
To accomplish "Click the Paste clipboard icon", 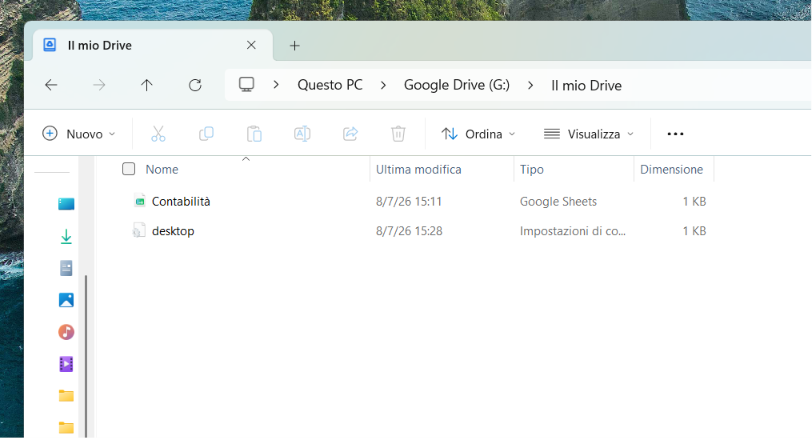I will 254,134.
